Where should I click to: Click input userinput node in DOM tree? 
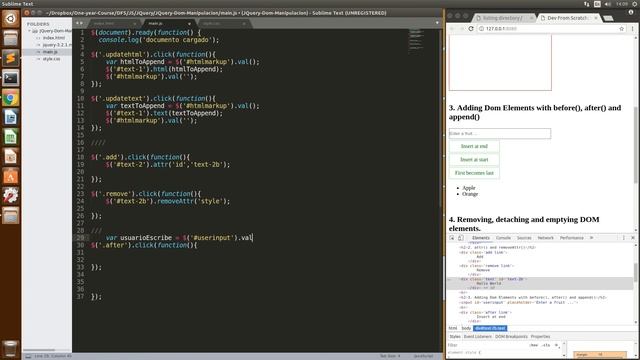[519, 302]
